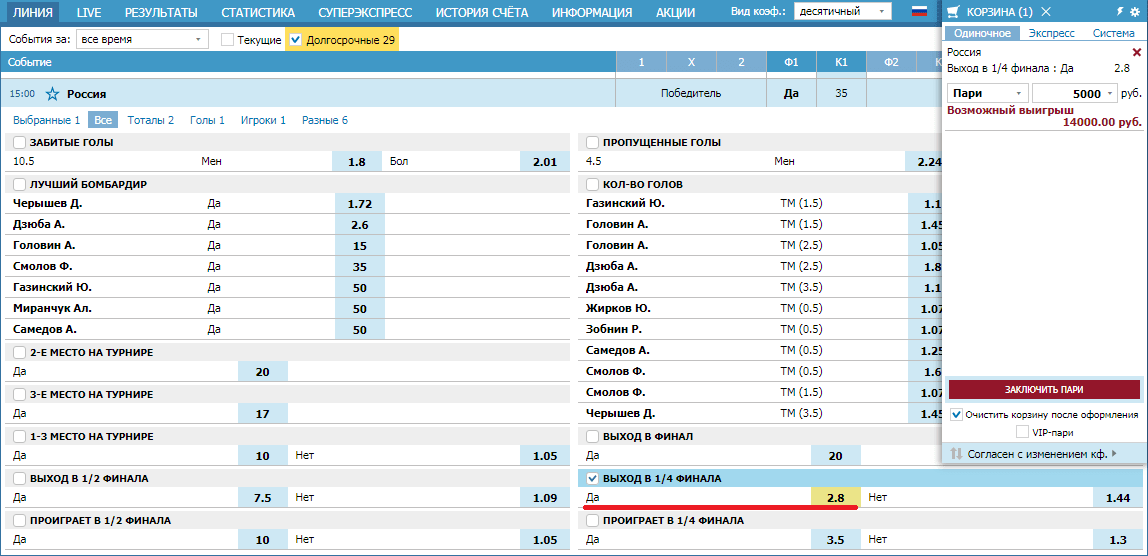1148x556 pixels.
Task: Show the Голы 1 filter
Action: (x=207, y=120)
